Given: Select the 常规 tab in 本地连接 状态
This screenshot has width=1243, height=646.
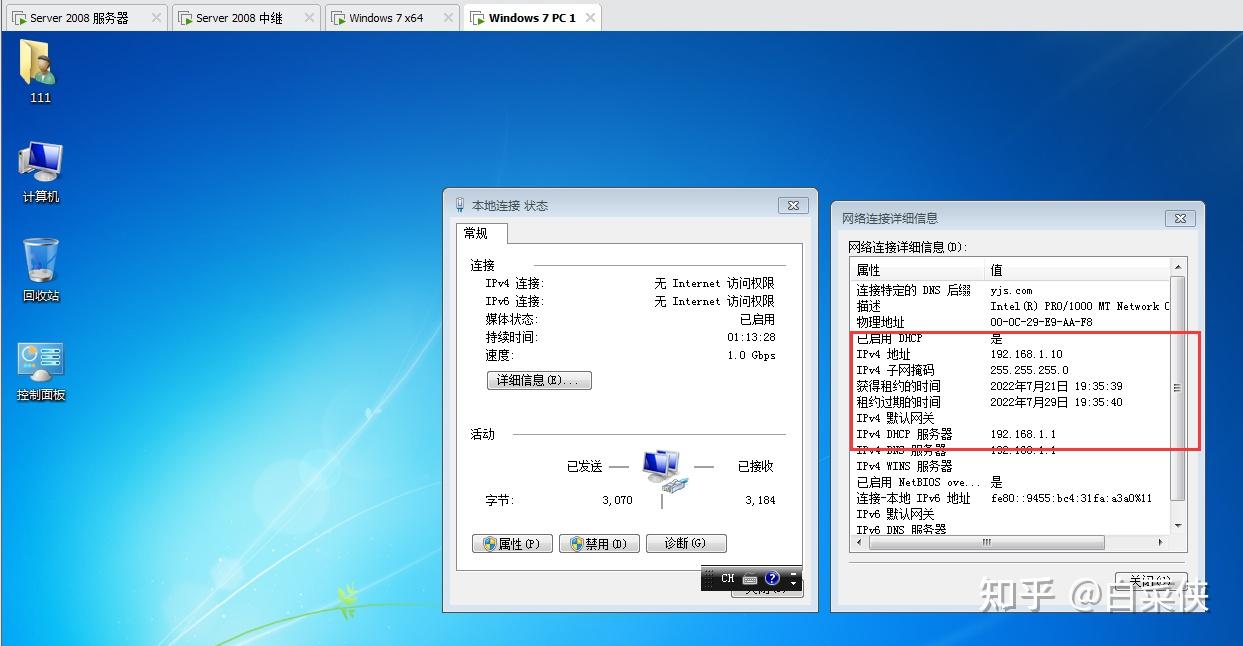Looking at the screenshot, I should (x=479, y=233).
